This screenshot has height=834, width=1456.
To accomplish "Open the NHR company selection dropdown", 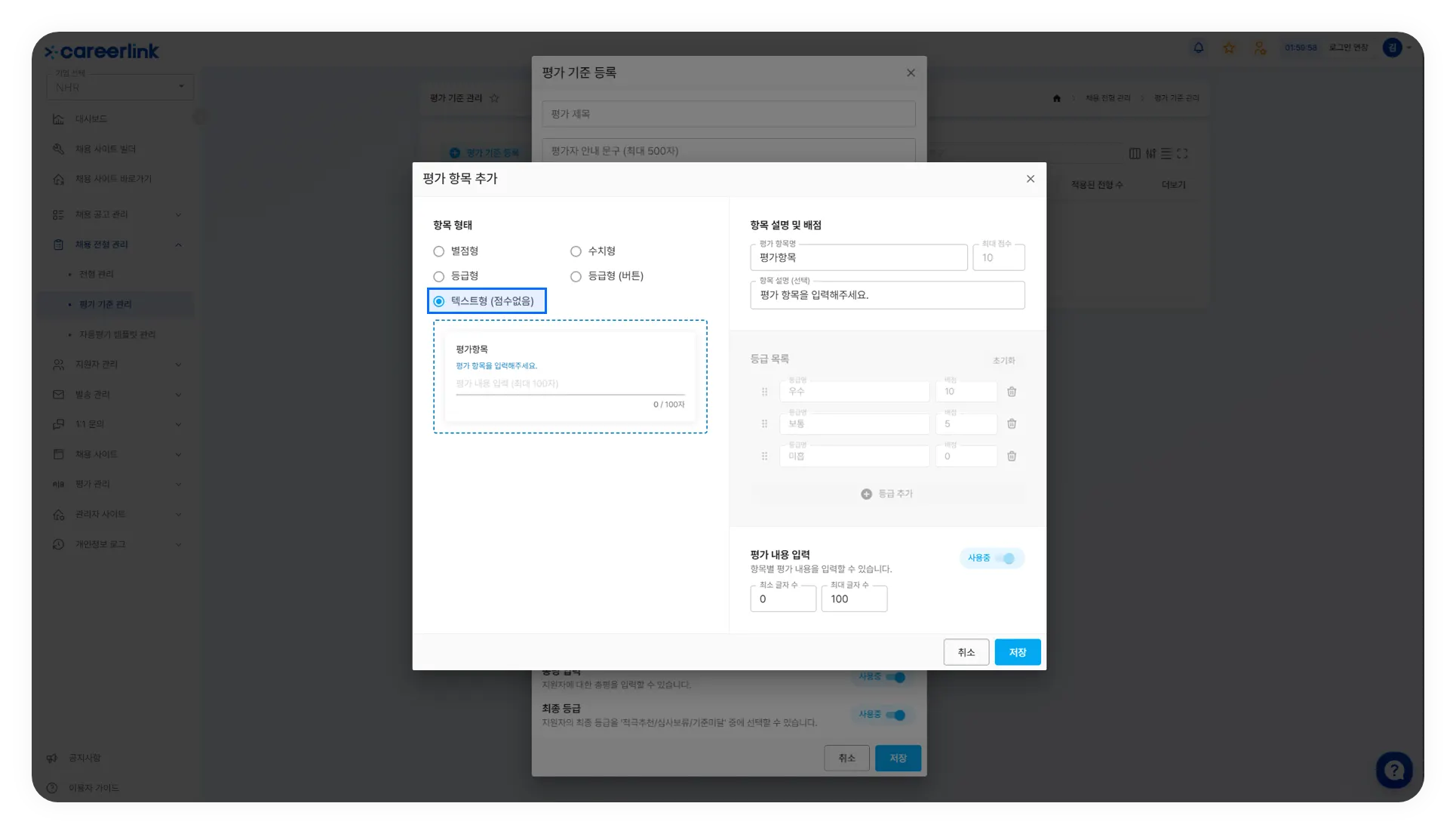I will pyautogui.click(x=120, y=87).
